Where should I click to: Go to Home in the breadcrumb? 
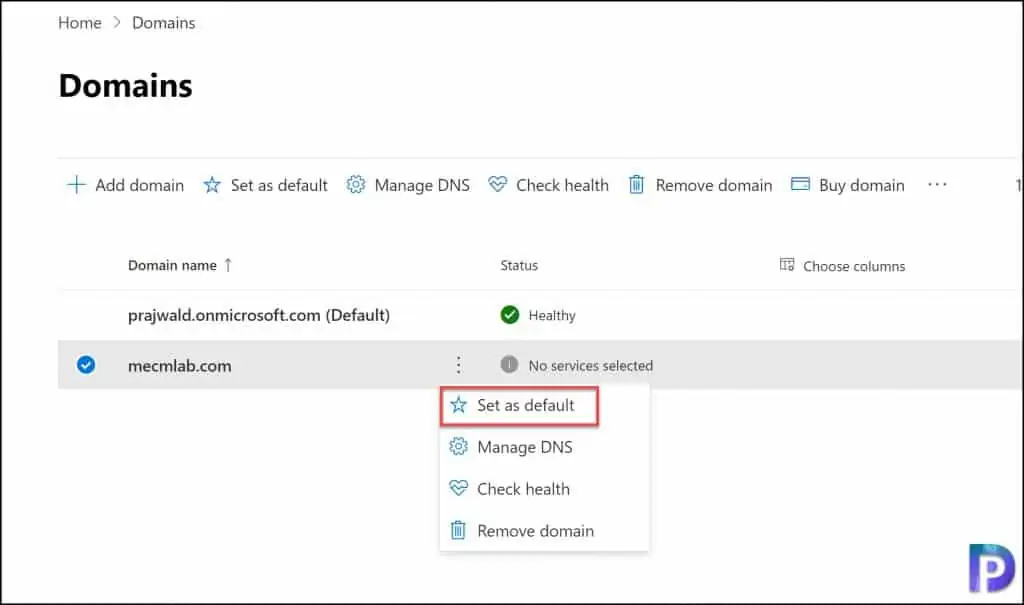coord(80,23)
